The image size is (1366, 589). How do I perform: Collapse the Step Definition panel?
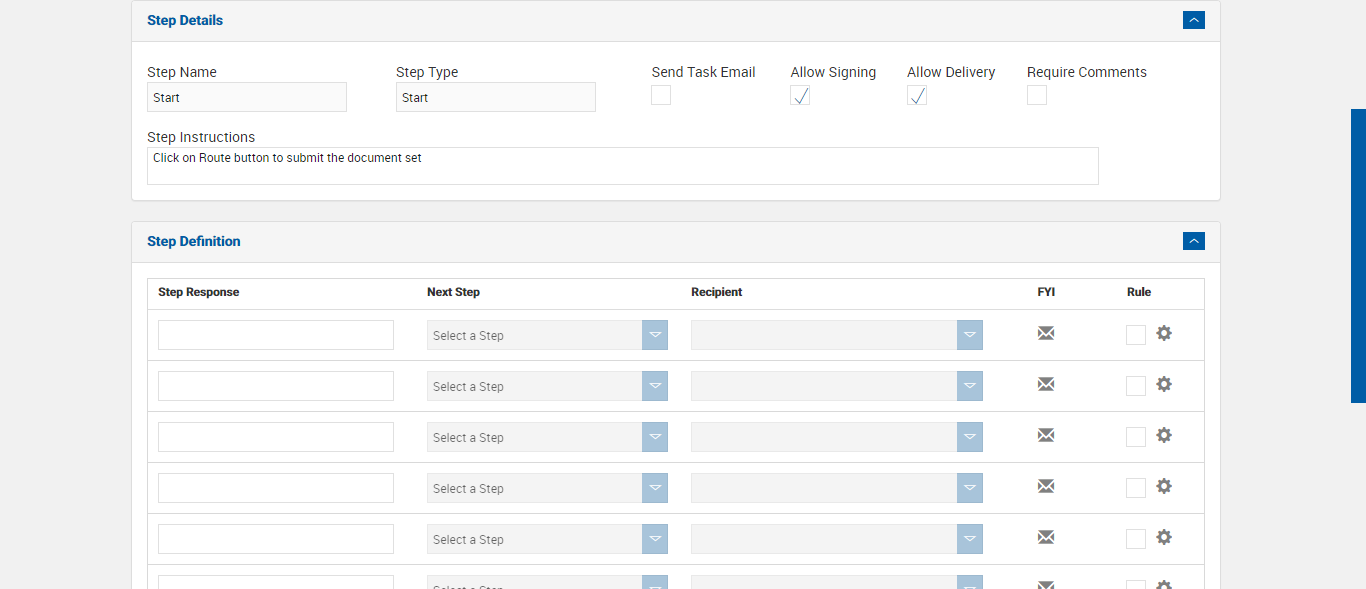tap(1193, 241)
